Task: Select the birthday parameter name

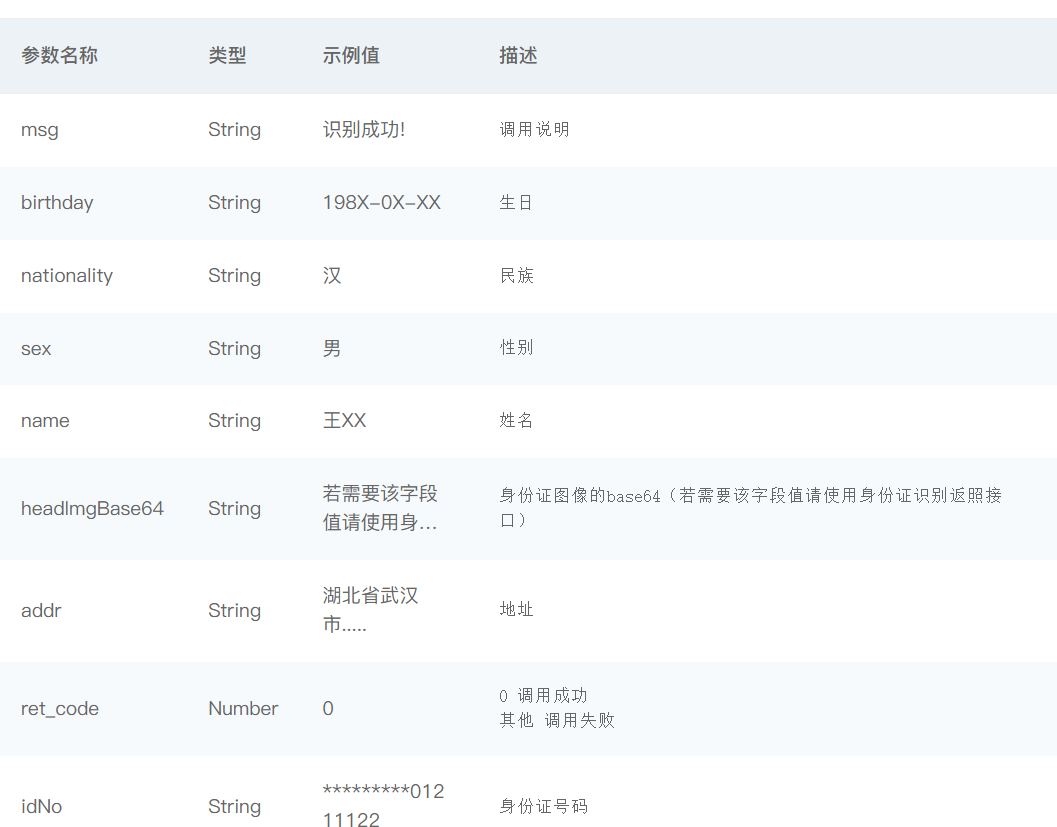Action: [x=57, y=202]
